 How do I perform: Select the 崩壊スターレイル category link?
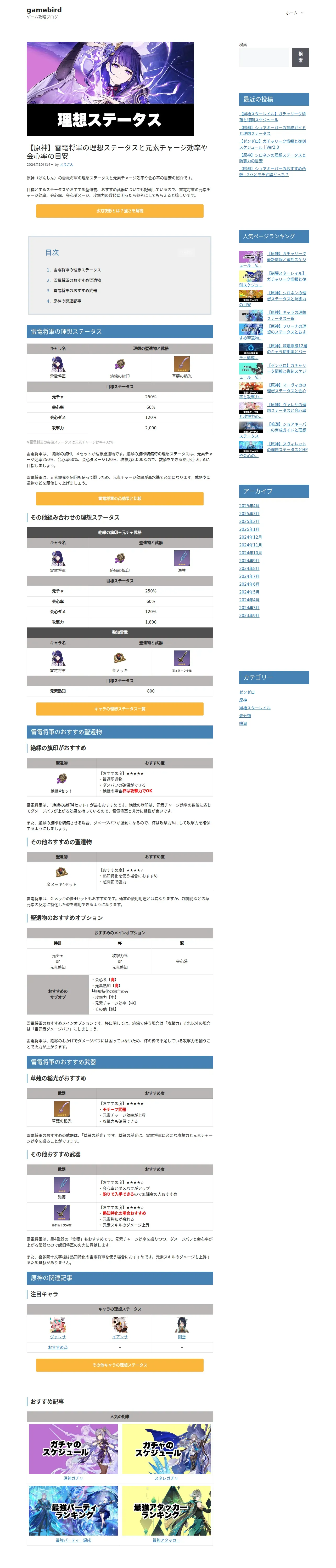point(255,708)
